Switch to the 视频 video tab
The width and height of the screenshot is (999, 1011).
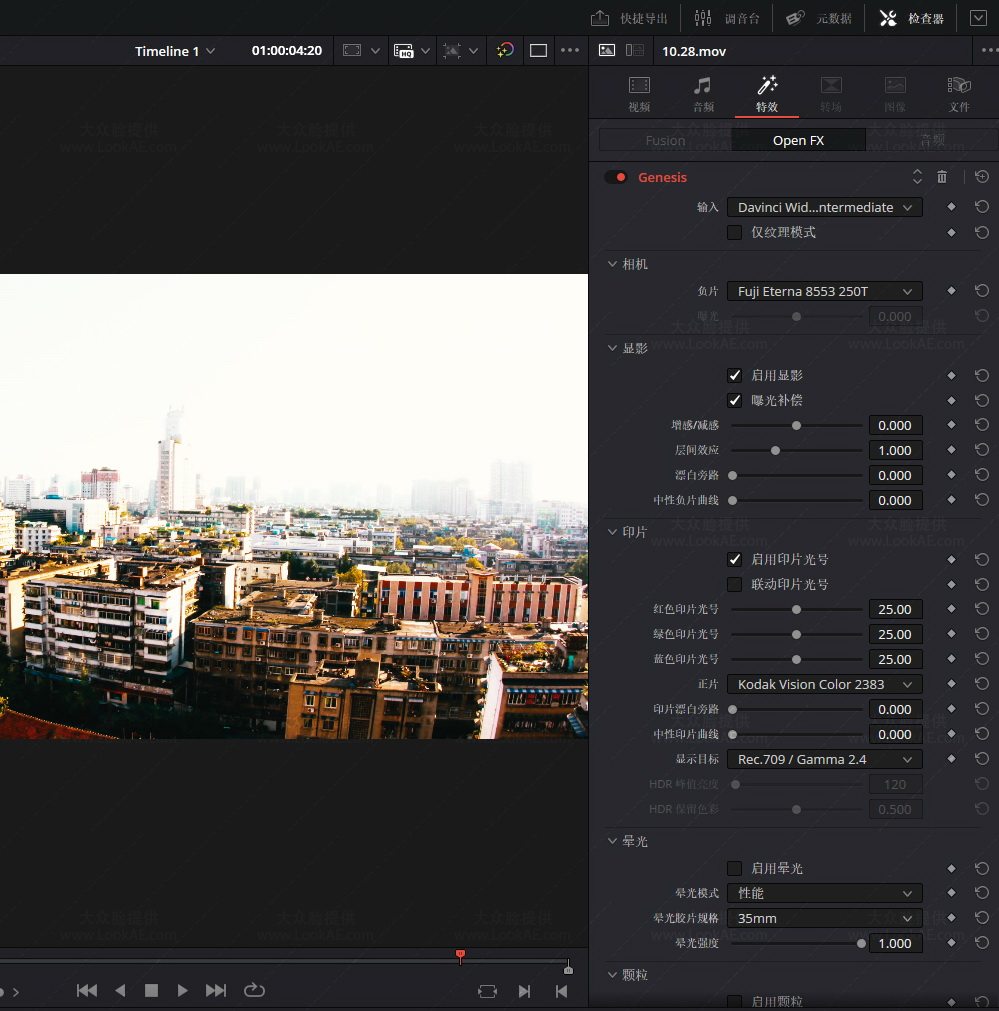[639, 94]
